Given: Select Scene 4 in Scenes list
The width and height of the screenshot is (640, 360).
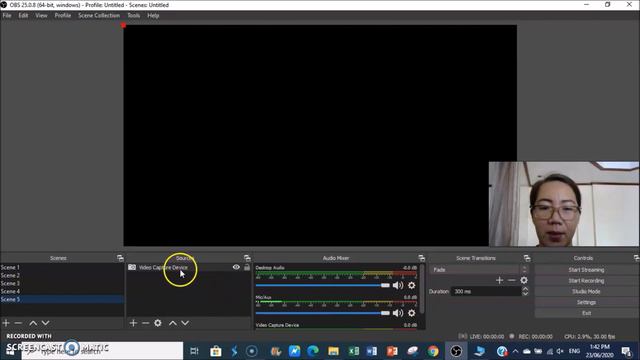Looking at the screenshot, I should click(62, 291).
